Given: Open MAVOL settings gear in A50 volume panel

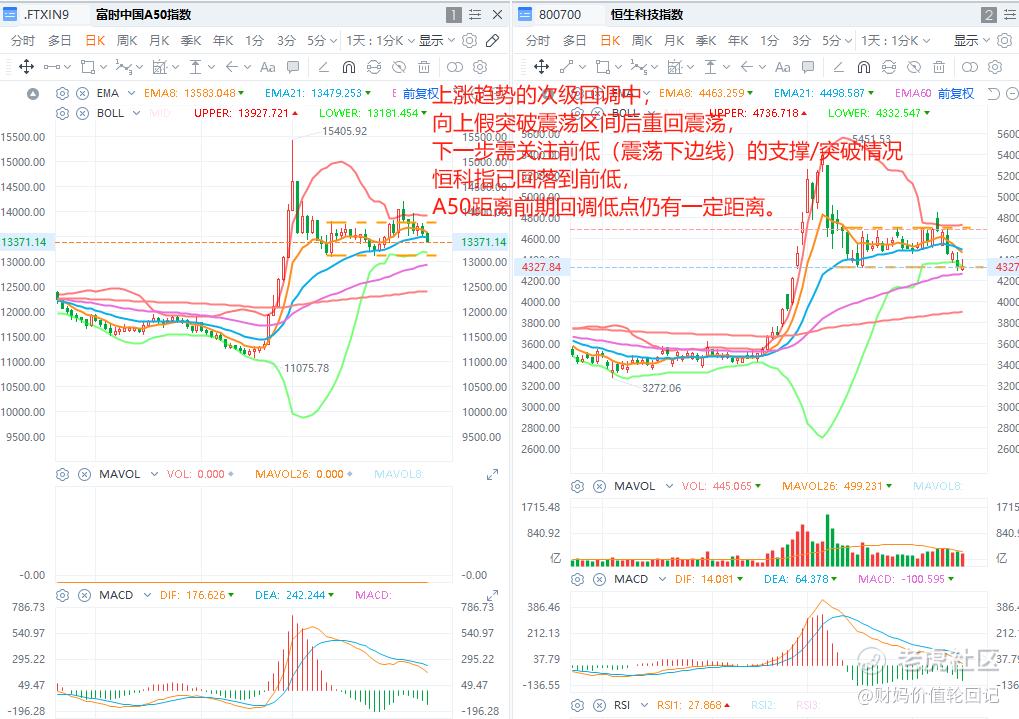Looking at the screenshot, I should click(62, 474).
